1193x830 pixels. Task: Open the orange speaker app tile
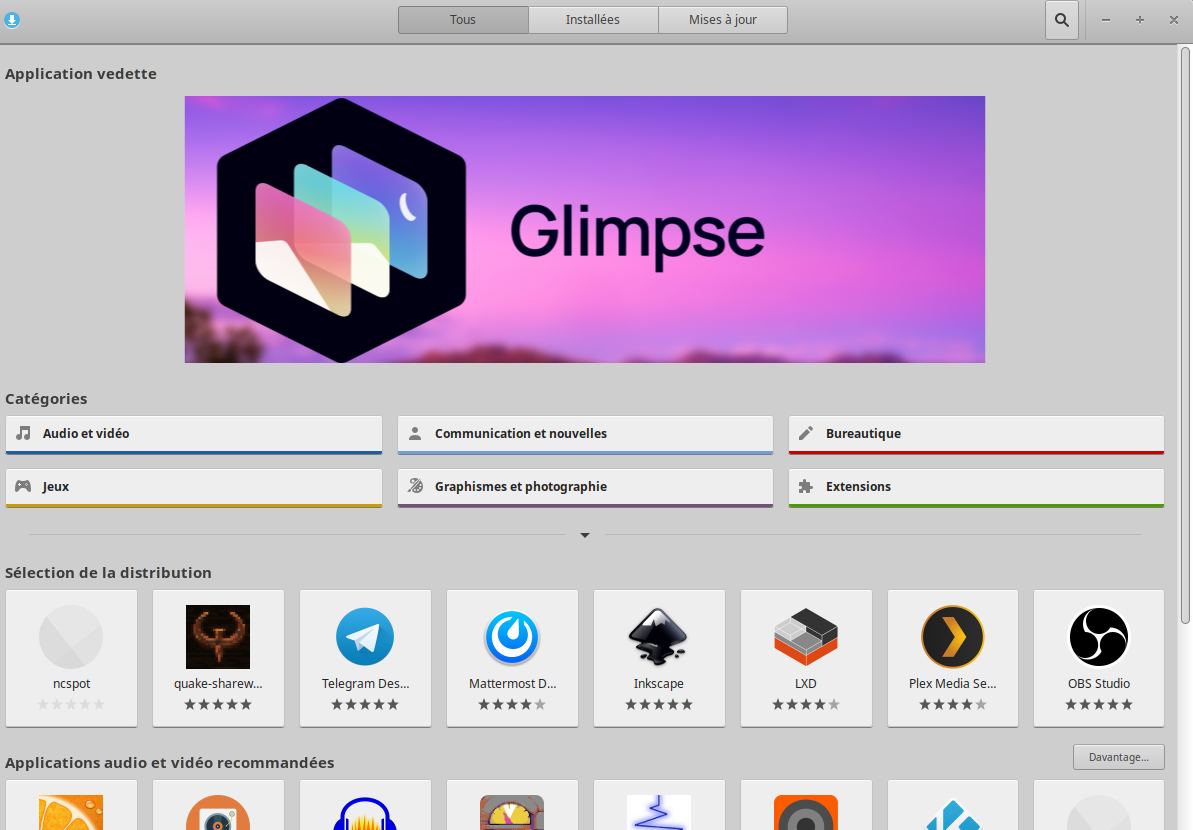point(806,805)
